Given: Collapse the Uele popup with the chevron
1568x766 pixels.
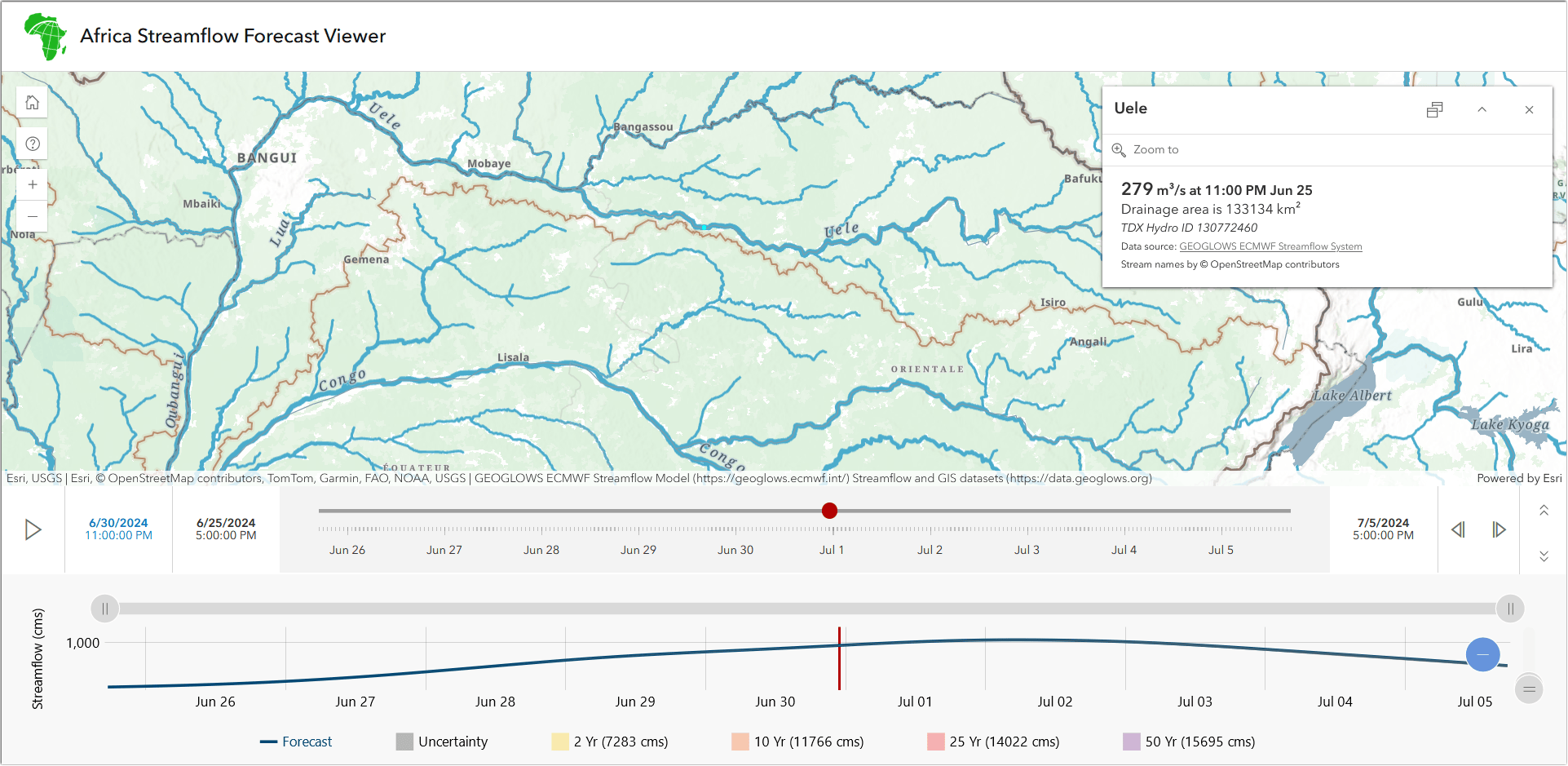Looking at the screenshot, I should 1482,109.
